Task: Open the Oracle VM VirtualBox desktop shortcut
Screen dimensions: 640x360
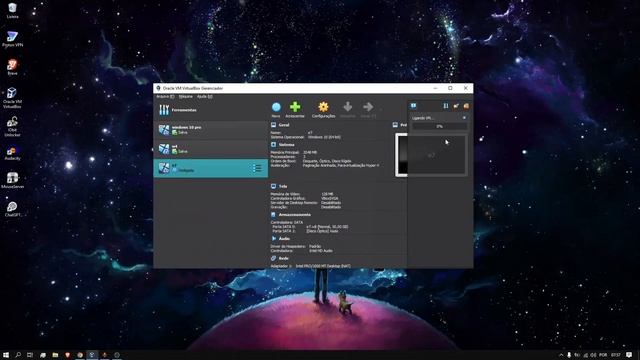Action: [12, 98]
